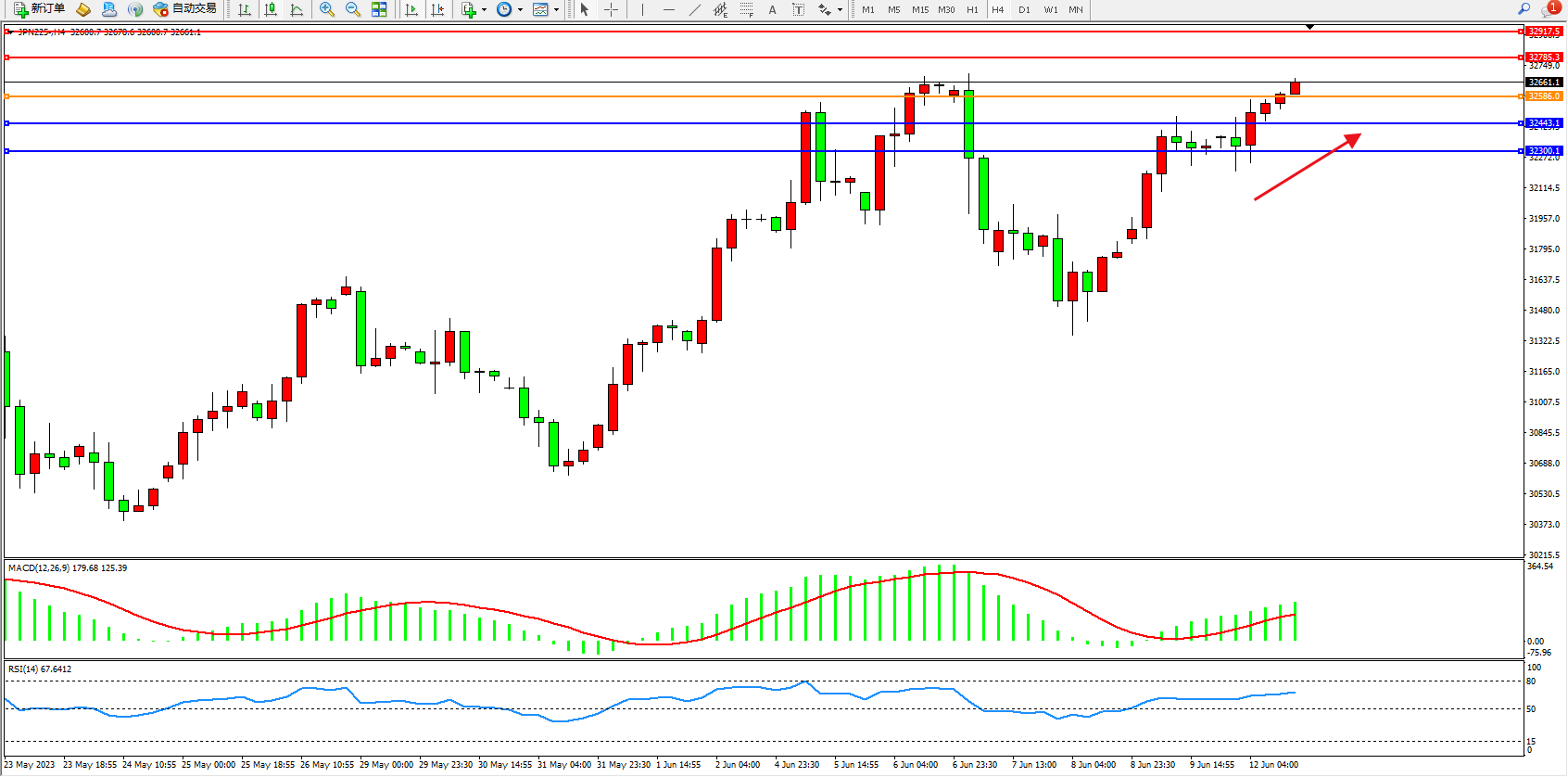Choose the Fibonacci retracement tool
Image resolution: width=1568 pixels, height=777 pixels.
746,9
